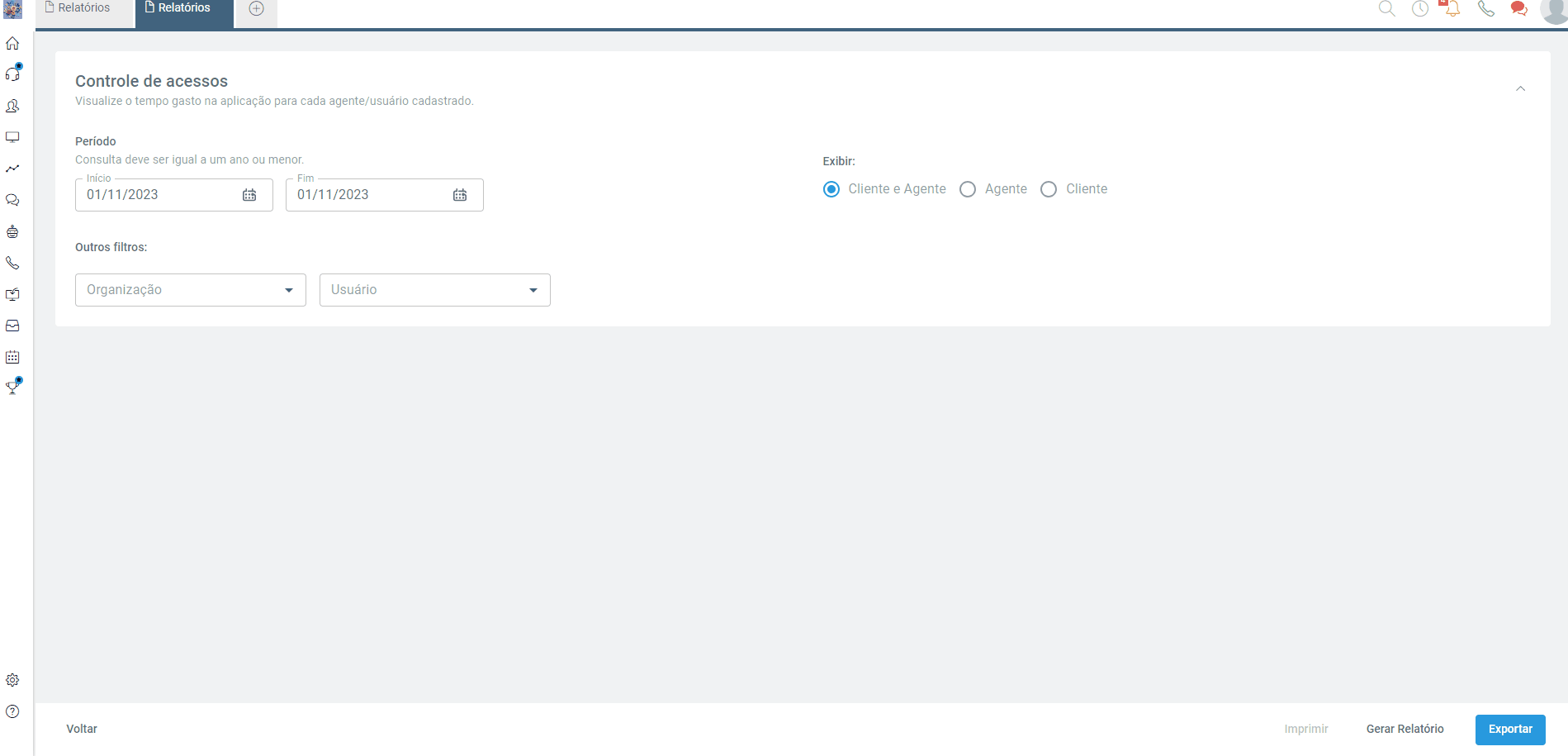Open the notifications bell icon
This screenshot has width=1568, height=756.
(x=1452, y=8)
